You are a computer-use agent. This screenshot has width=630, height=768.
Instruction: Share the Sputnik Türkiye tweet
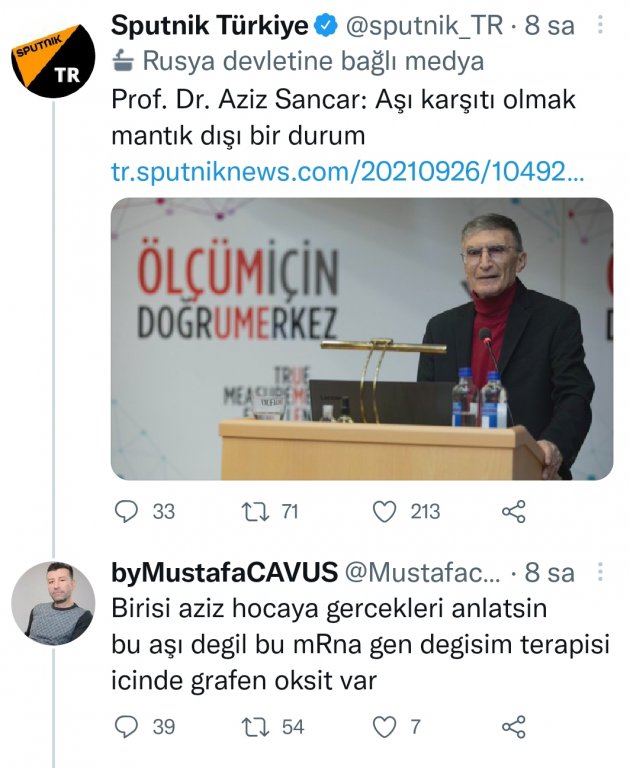click(514, 512)
